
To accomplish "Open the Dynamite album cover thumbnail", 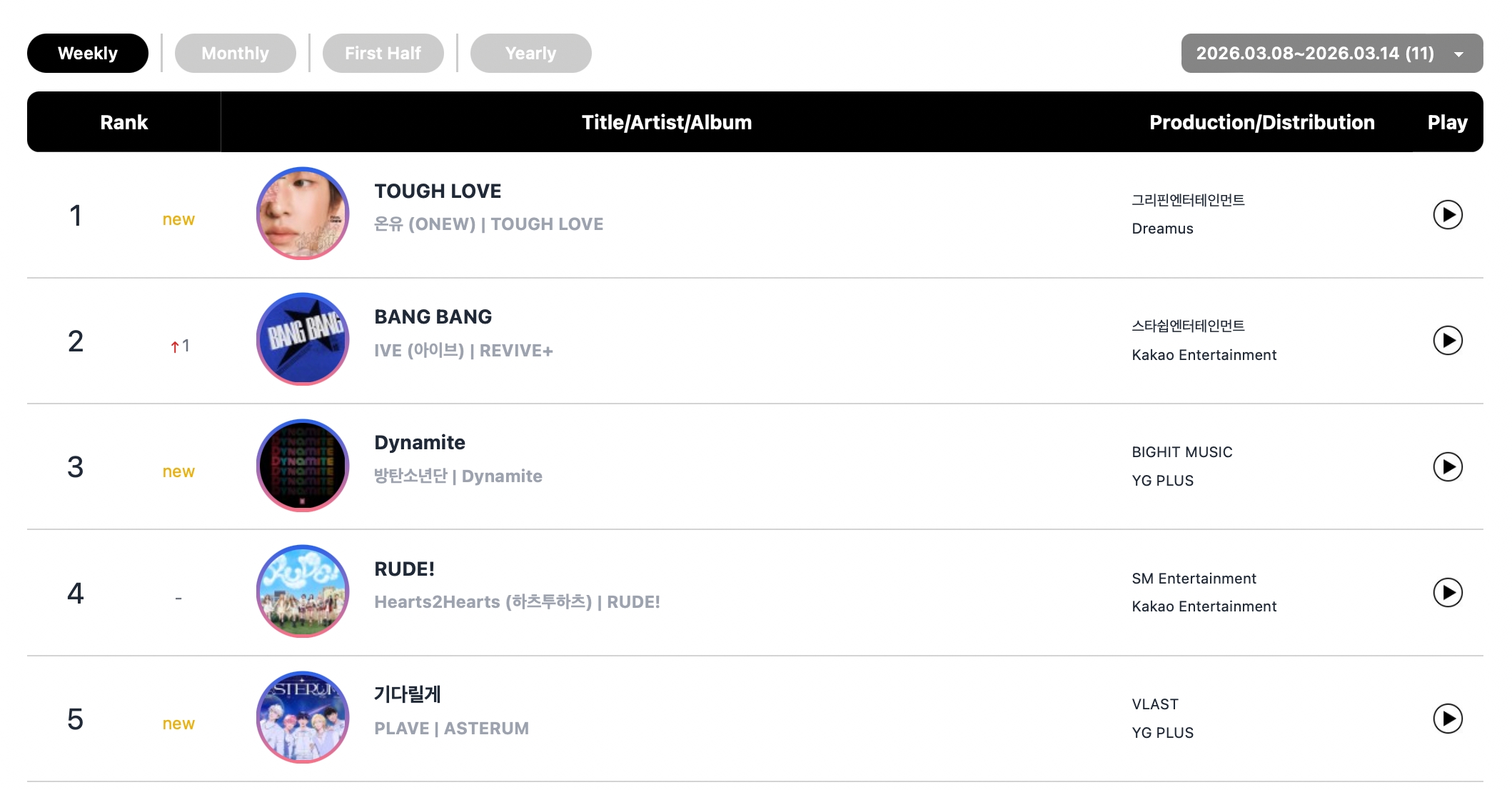I will (x=302, y=466).
